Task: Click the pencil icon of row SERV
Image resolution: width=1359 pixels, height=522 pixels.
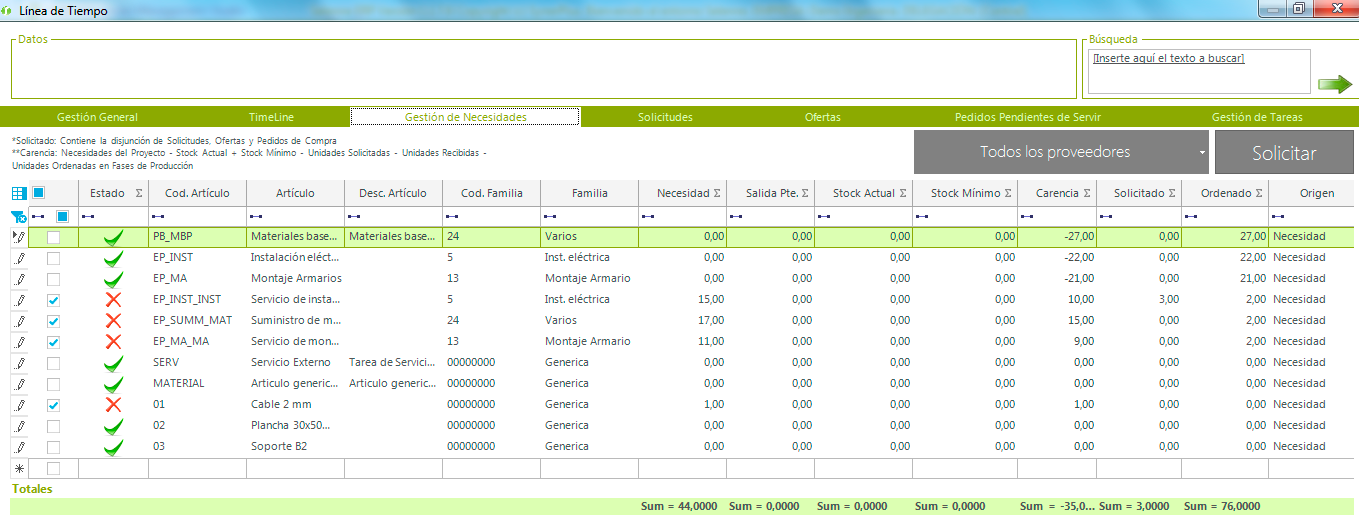Action: 19,363
